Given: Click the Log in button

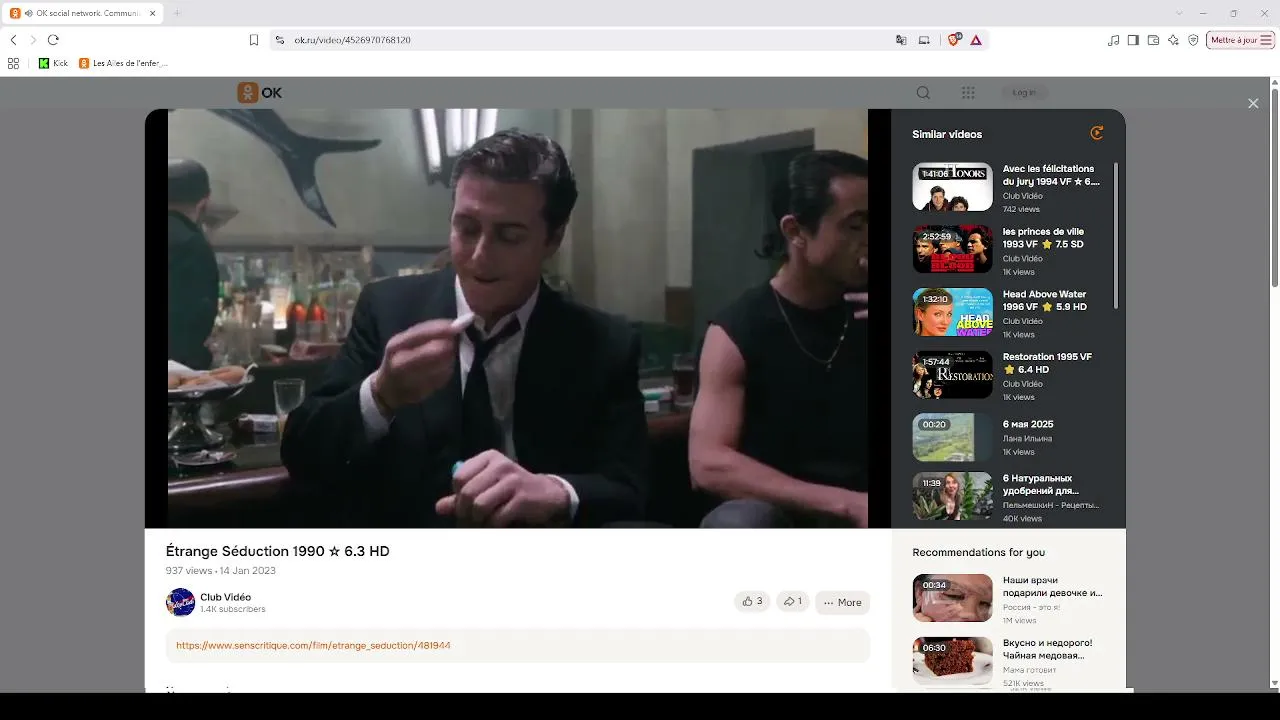Looking at the screenshot, I should [x=1024, y=93].
